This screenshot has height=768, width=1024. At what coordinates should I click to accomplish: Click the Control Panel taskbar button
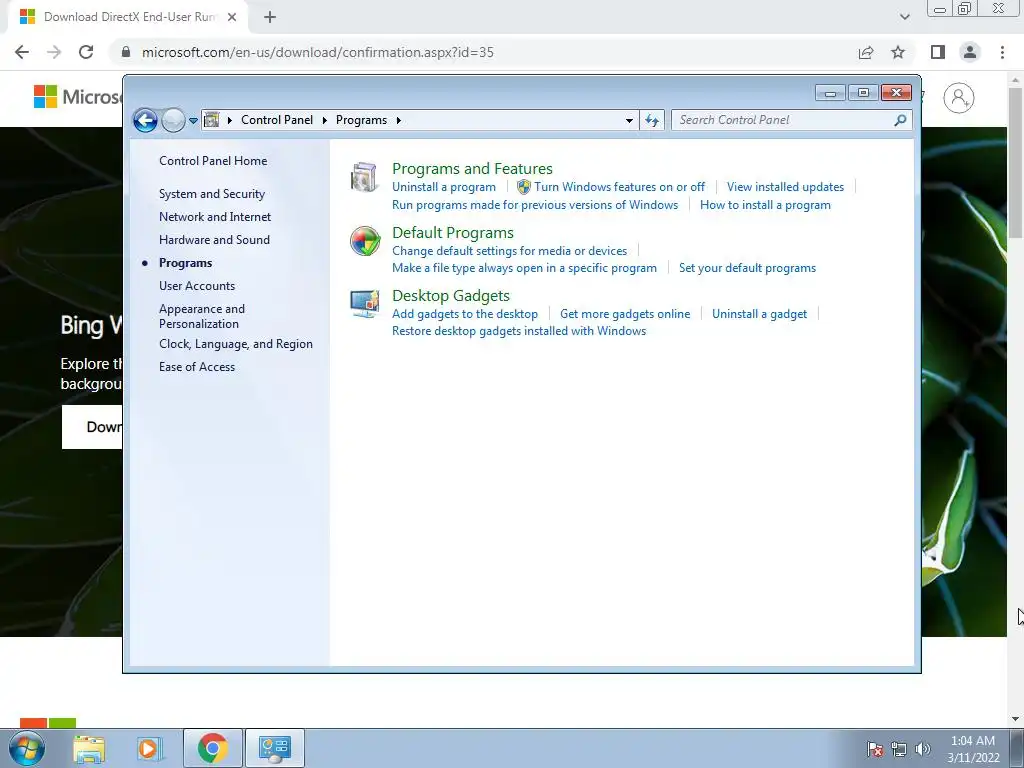[274, 748]
